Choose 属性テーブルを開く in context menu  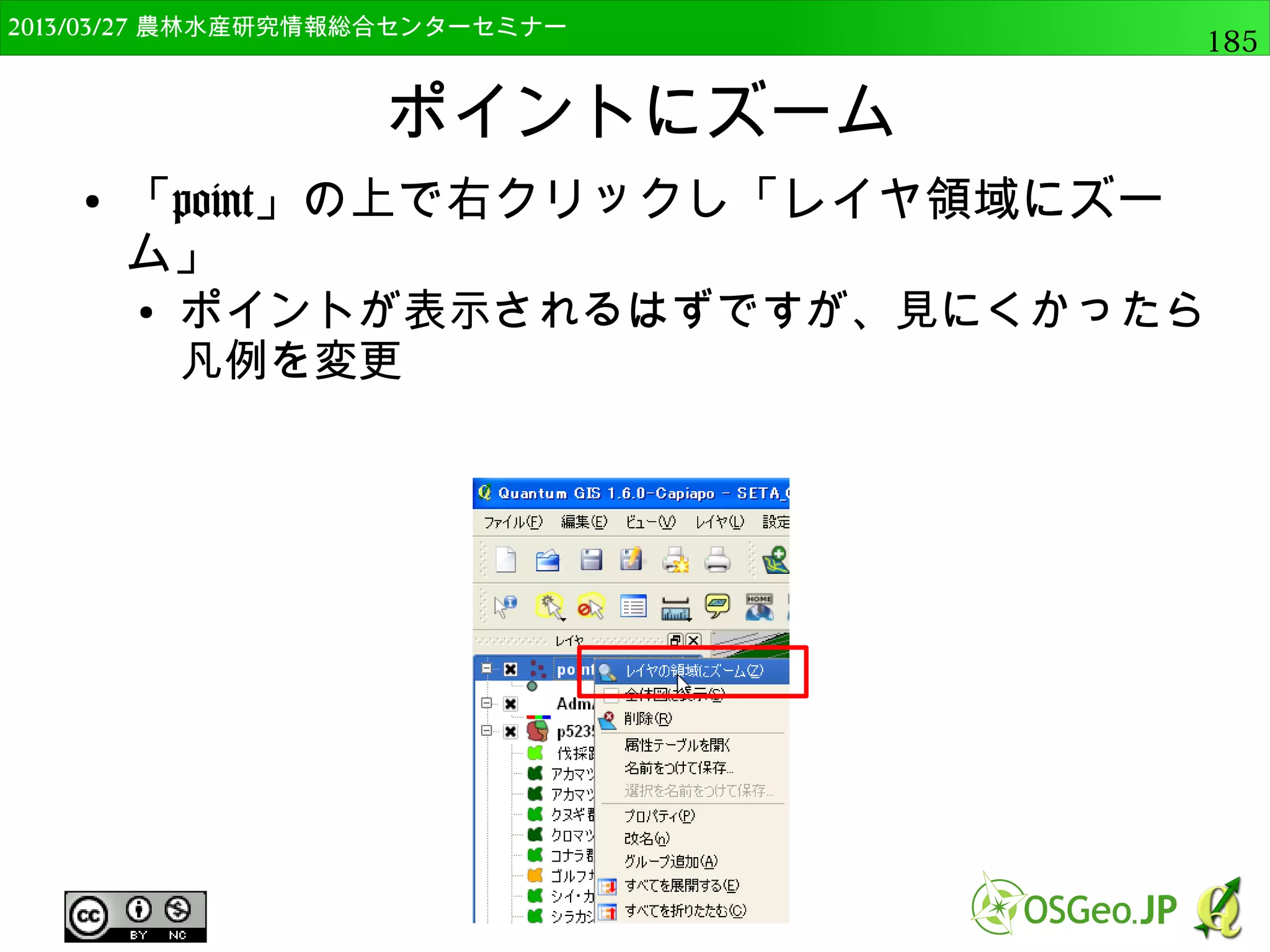point(692,745)
